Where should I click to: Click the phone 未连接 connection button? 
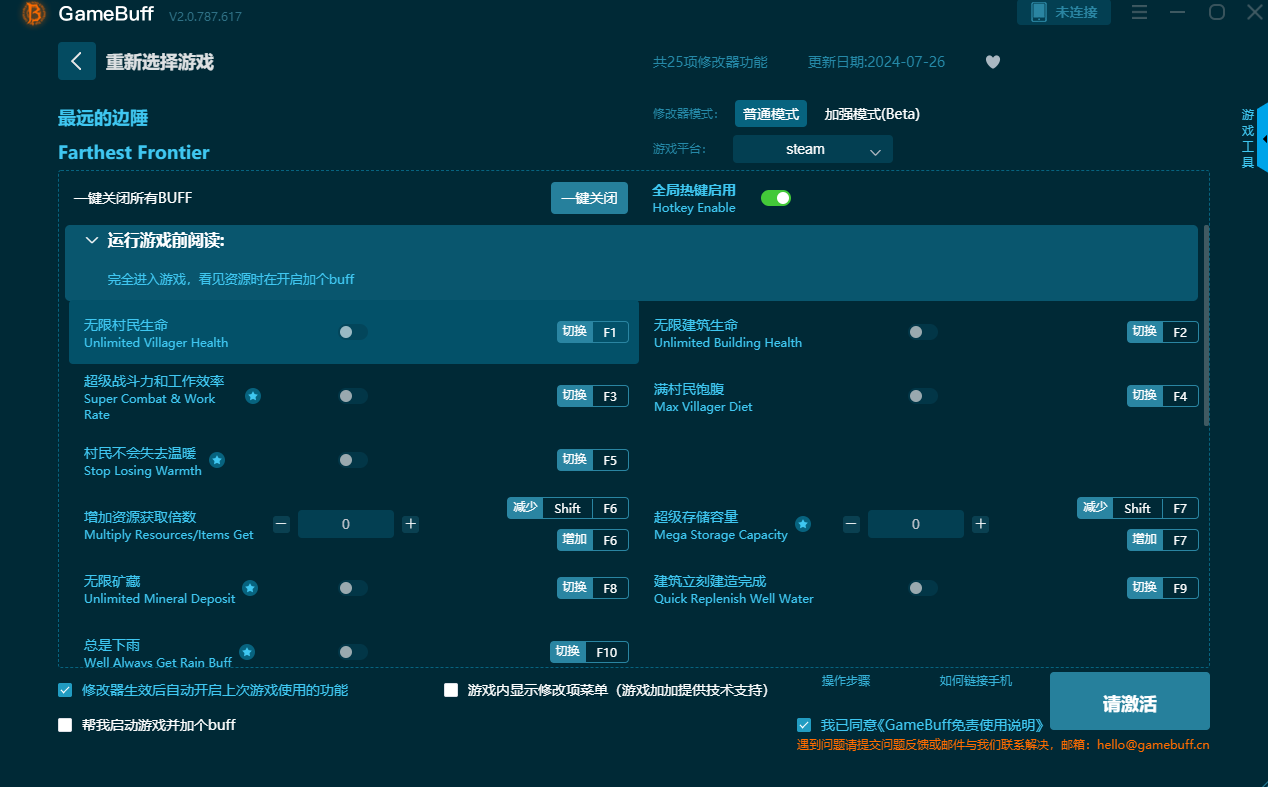click(1064, 12)
